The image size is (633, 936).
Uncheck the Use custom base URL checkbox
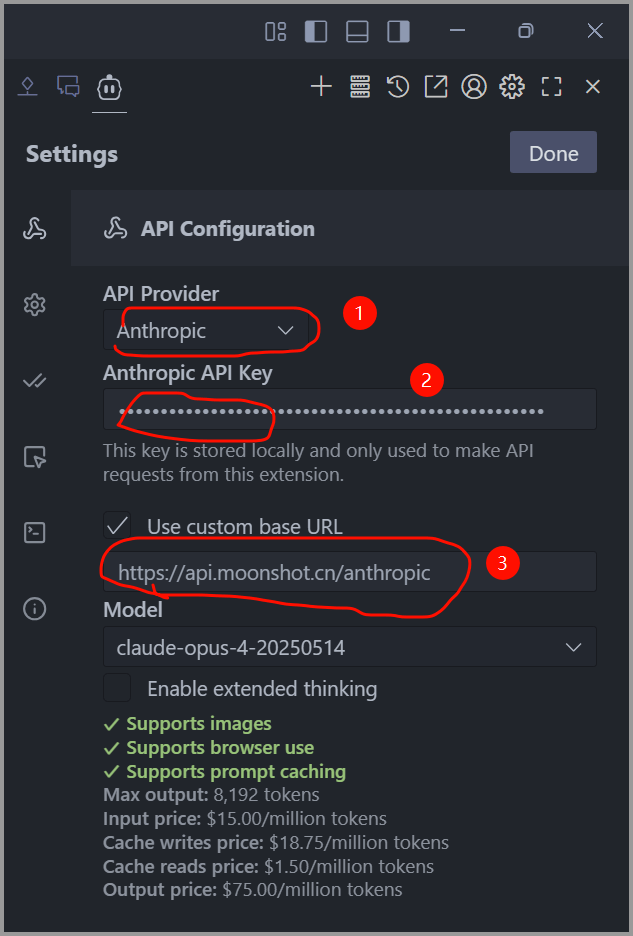tap(117, 525)
